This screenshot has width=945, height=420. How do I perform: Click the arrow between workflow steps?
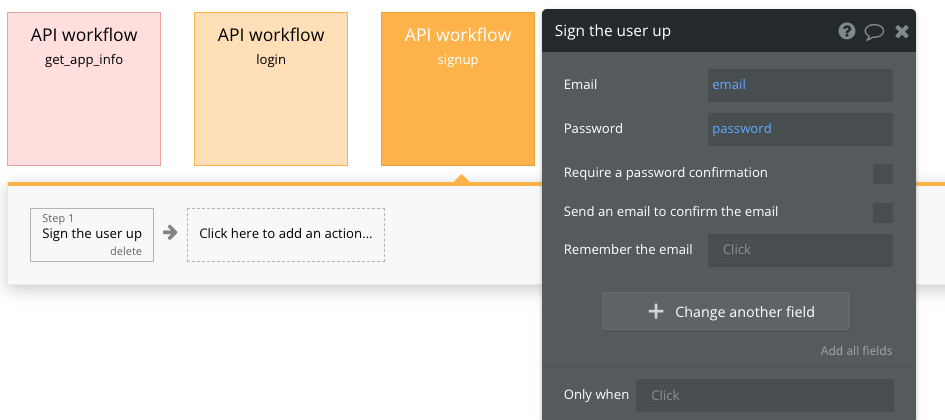point(171,233)
